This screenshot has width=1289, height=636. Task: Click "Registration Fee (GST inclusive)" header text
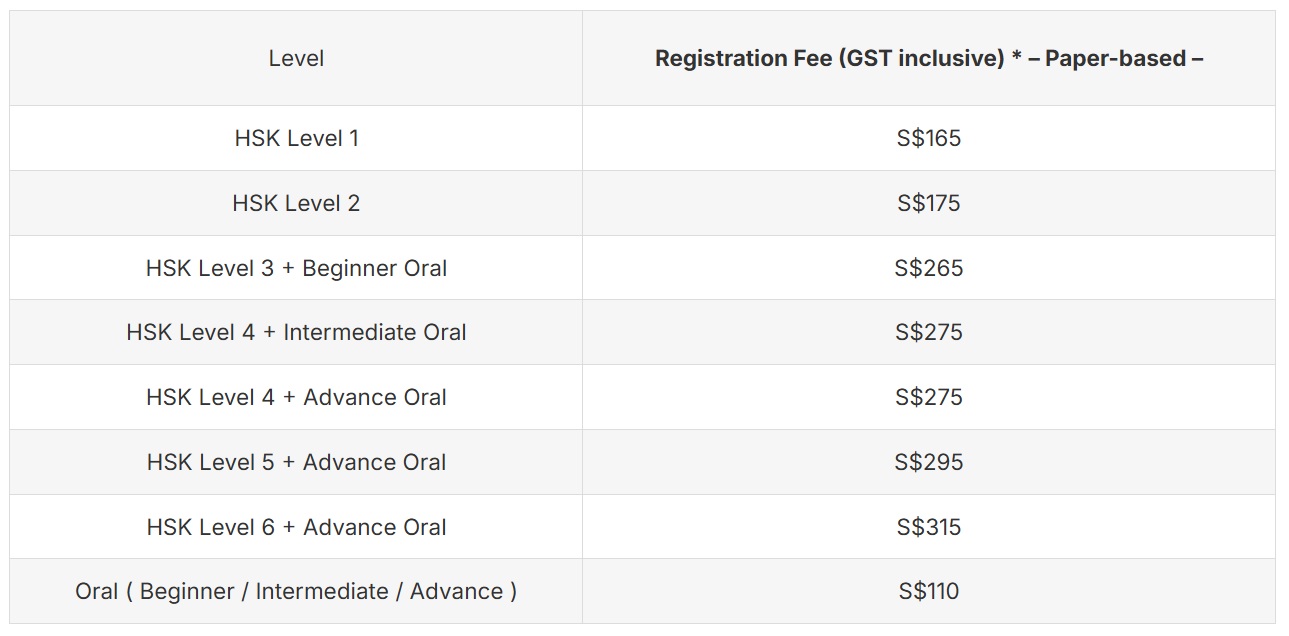point(829,59)
